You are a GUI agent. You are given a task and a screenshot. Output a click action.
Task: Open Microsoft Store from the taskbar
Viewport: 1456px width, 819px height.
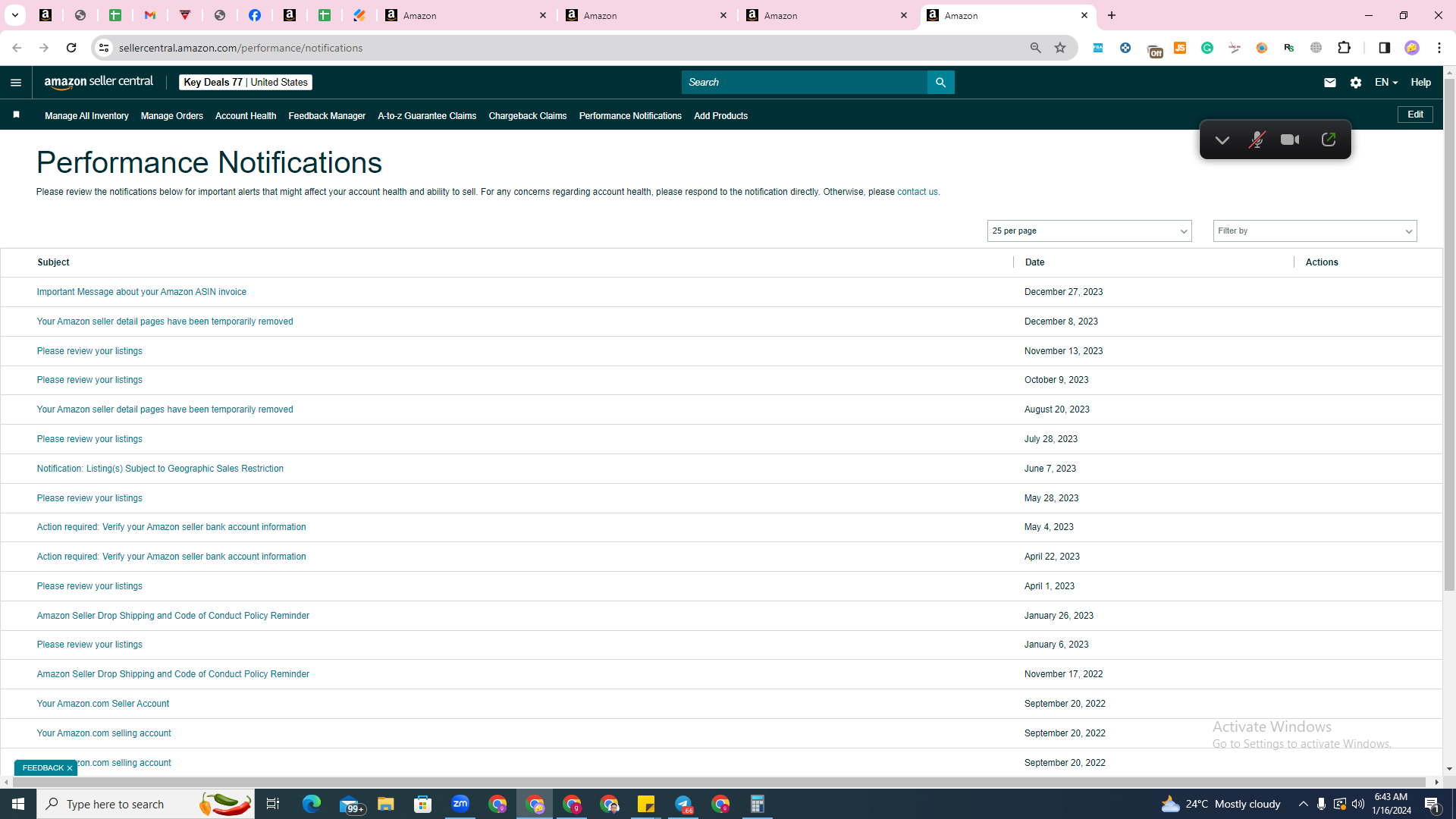click(x=423, y=804)
